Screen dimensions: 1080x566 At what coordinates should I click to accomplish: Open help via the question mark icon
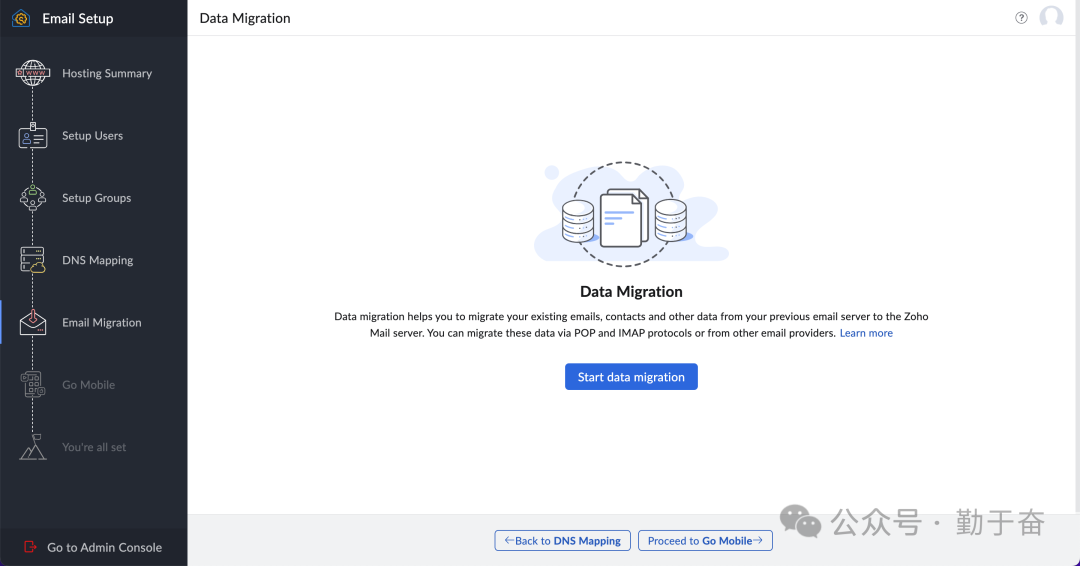tap(1021, 18)
